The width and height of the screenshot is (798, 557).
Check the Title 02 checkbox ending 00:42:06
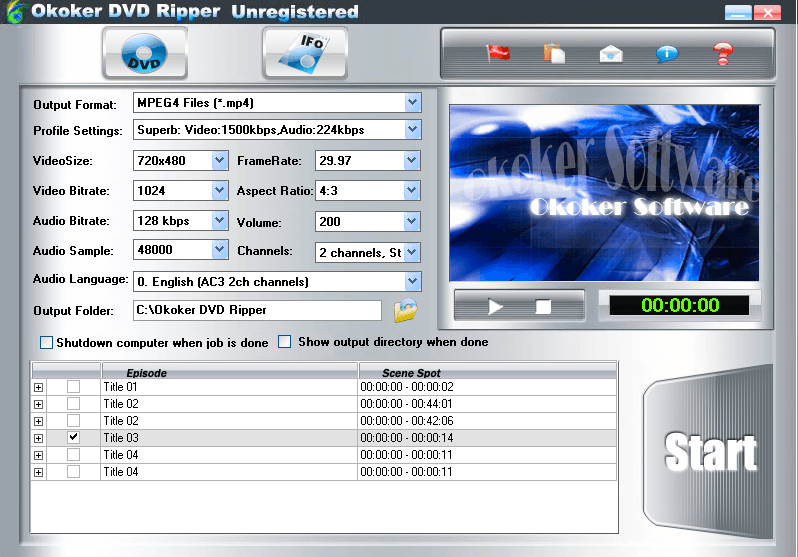click(73, 421)
